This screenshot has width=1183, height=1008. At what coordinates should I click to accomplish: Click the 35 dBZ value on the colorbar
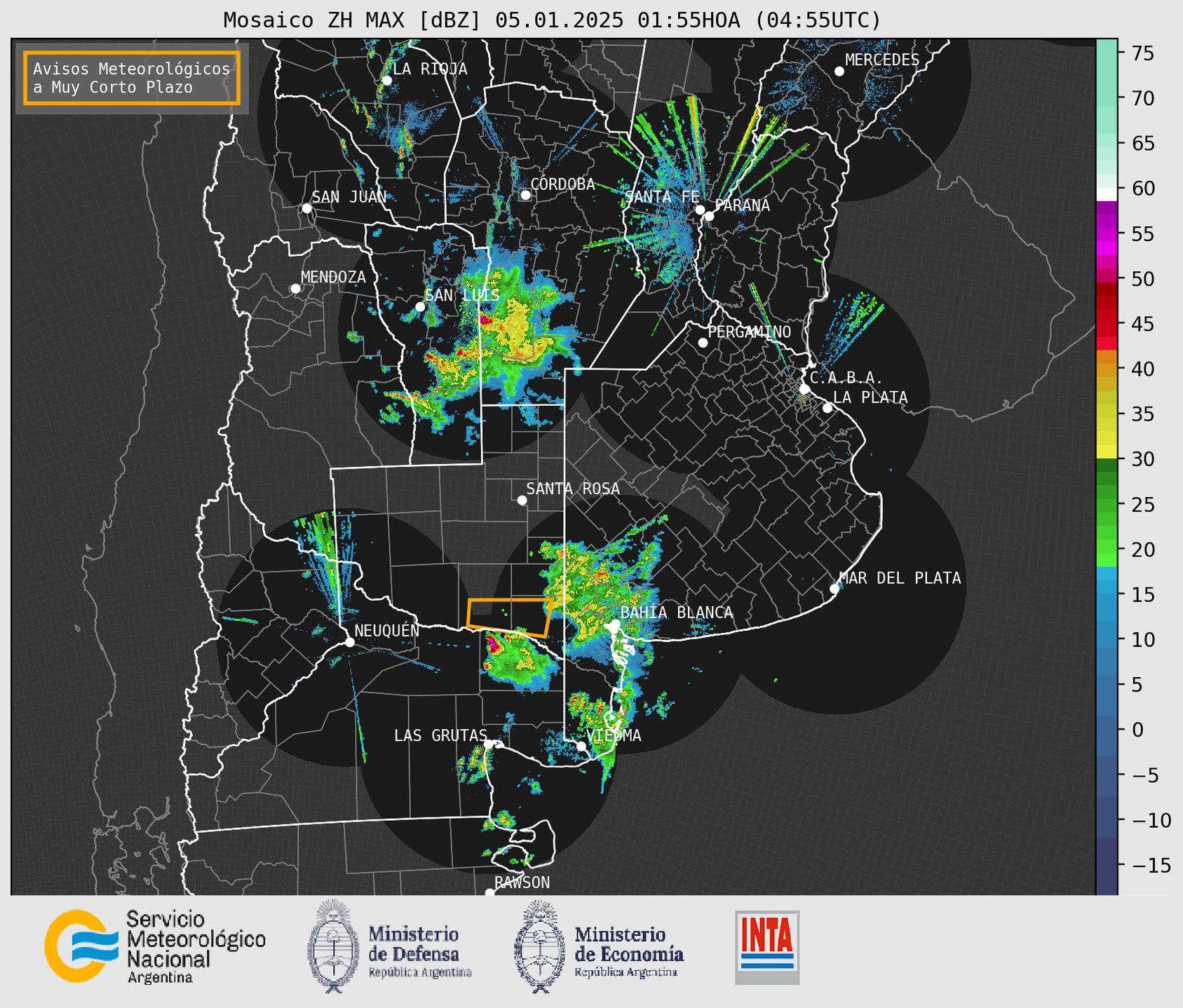[x=1143, y=414]
